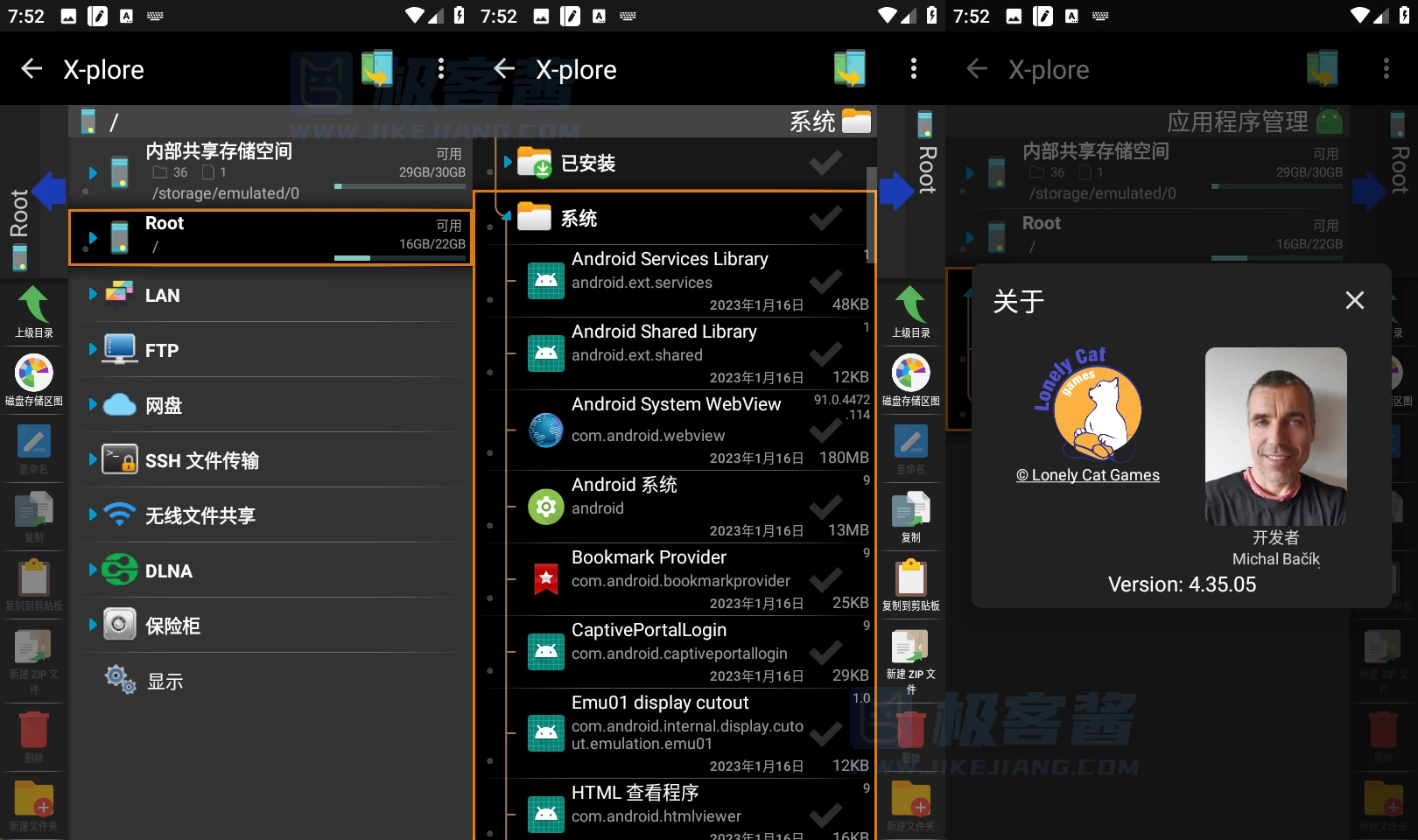Open the 保险柜 vault entry
Viewport: 1418px width, 840px height.
(x=271, y=626)
